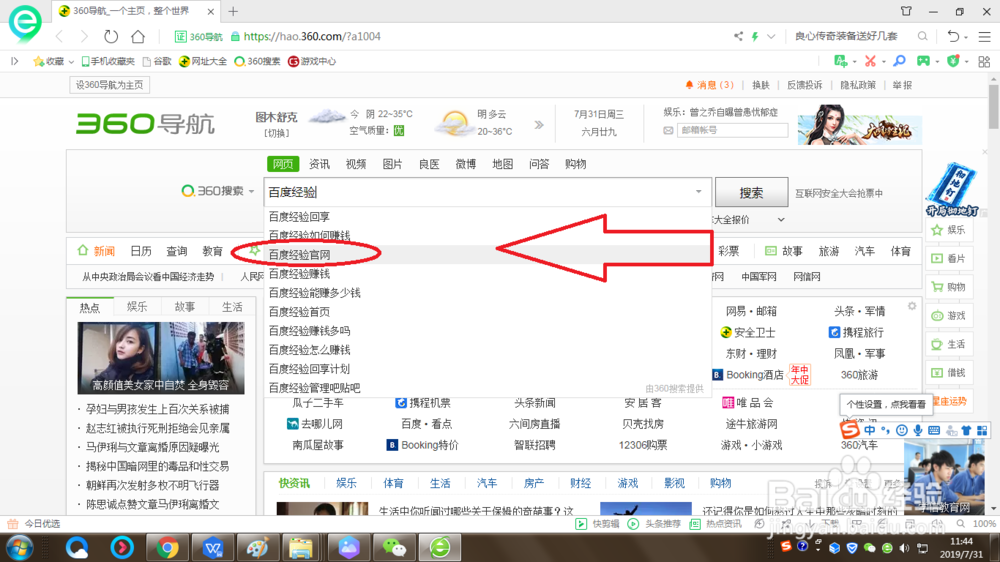The width and height of the screenshot is (1000, 562).
Task: Open 消息 (3) notifications
Action: coord(709,85)
